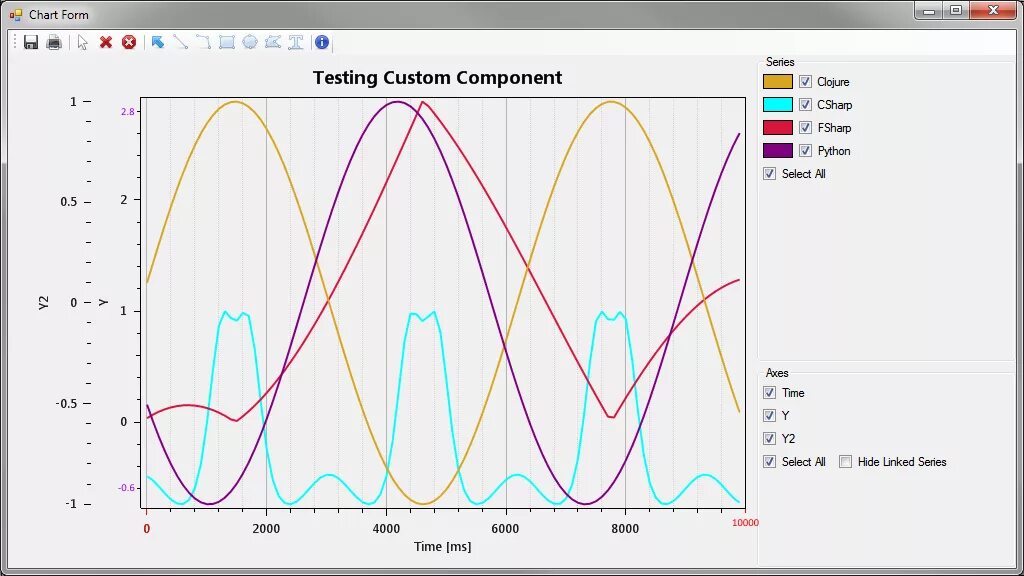Click the Y2 axis 0.5 label
This screenshot has width=1024, height=576.
pos(69,202)
